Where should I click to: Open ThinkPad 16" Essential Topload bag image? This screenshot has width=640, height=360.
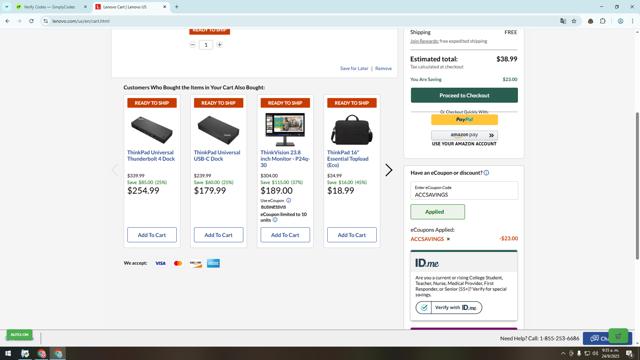point(351,130)
